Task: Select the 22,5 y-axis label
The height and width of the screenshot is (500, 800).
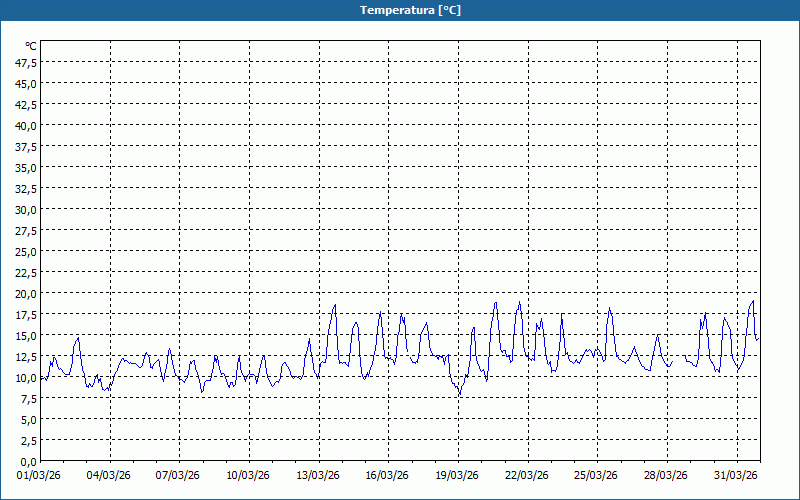Action: (27, 273)
